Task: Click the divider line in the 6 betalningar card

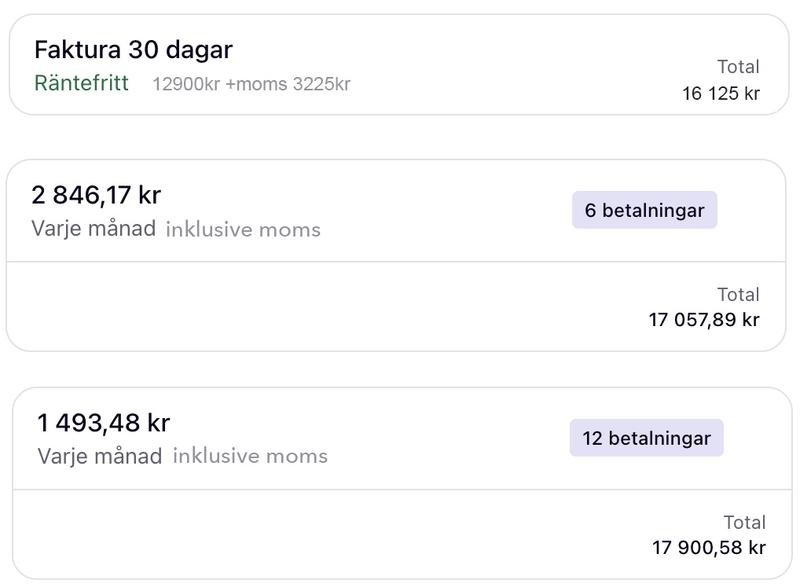Action: (396, 262)
